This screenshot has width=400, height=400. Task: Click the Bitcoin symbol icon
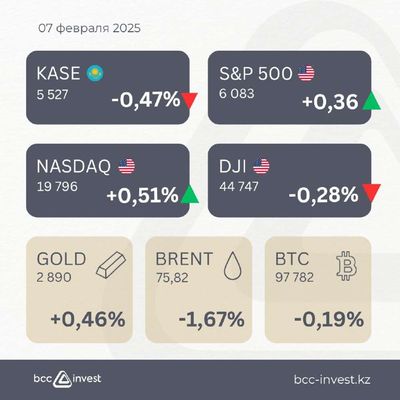click(x=346, y=266)
